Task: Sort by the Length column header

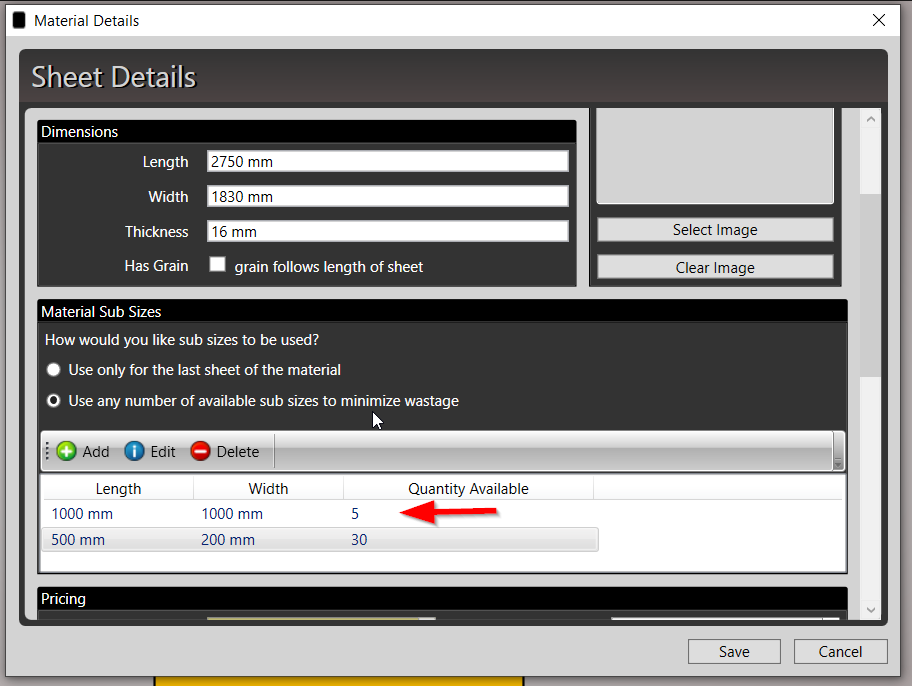Action: coord(118,489)
